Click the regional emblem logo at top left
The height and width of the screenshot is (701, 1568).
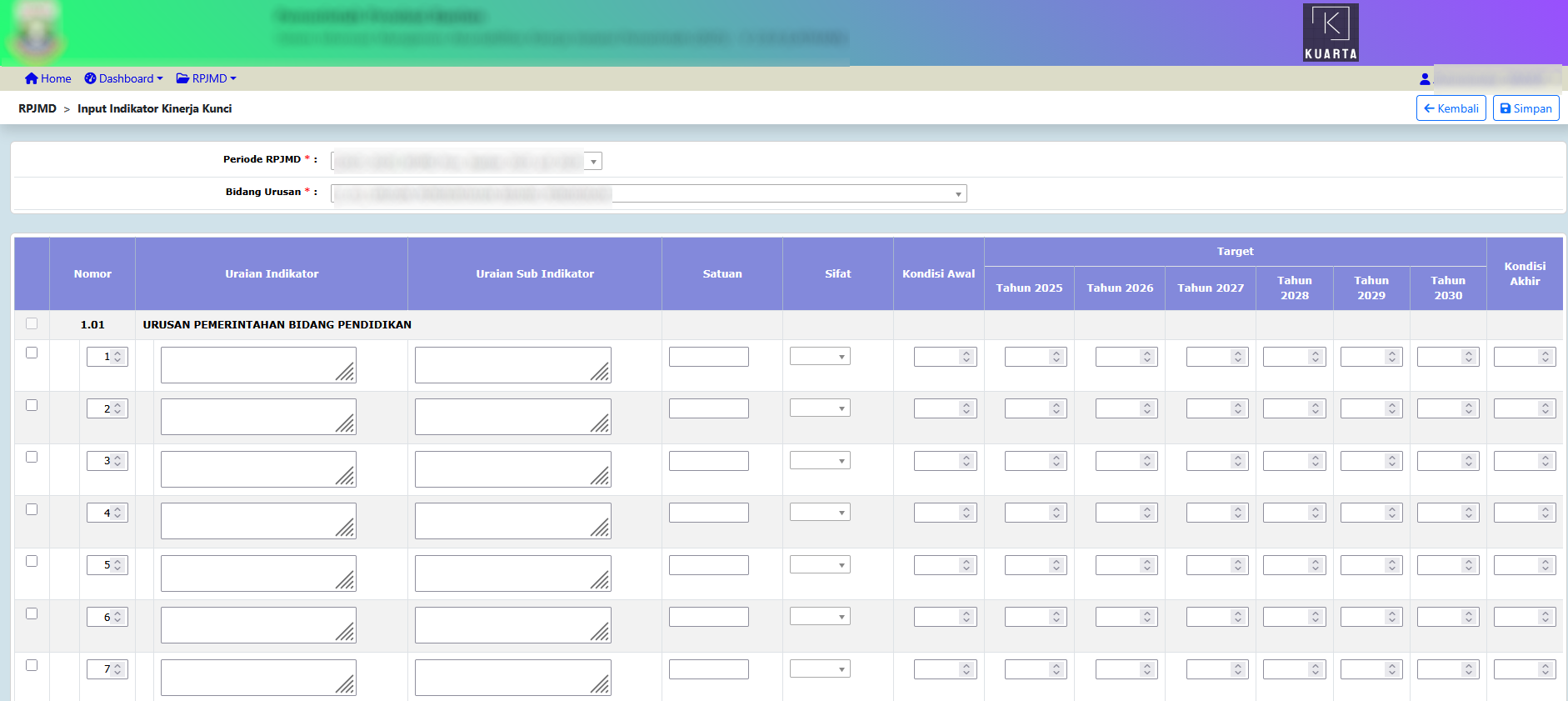click(35, 33)
